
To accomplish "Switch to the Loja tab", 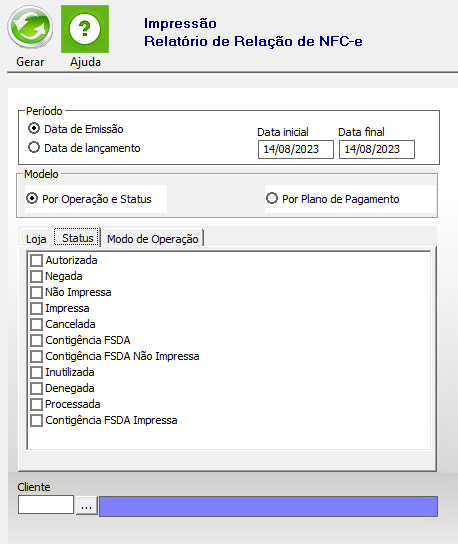I will (x=36, y=239).
